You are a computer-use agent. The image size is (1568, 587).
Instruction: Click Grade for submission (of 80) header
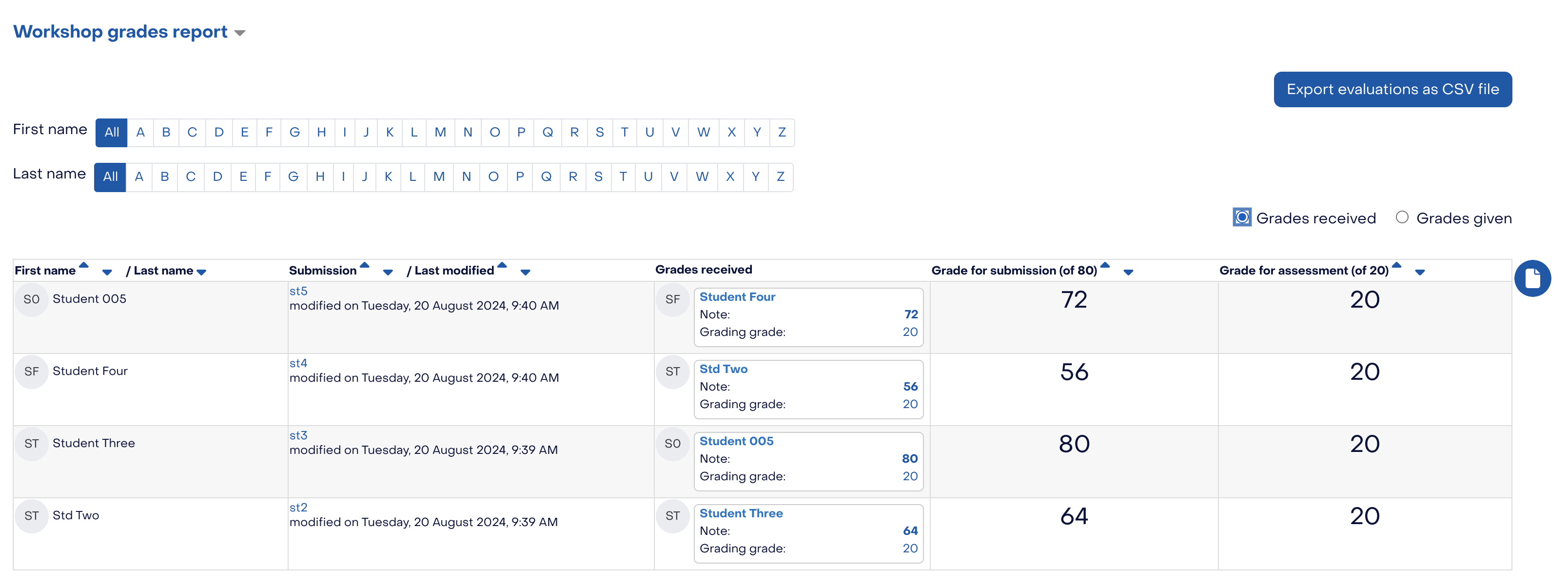pos(1014,271)
